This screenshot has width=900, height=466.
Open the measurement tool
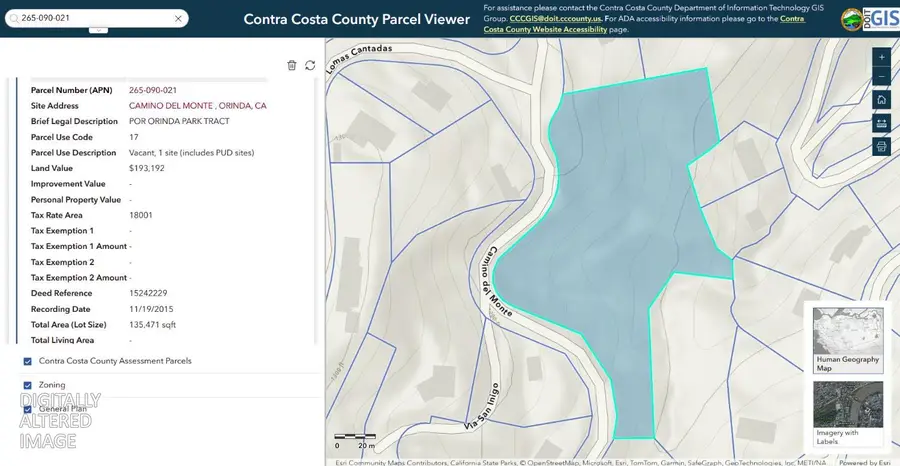coord(882,123)
